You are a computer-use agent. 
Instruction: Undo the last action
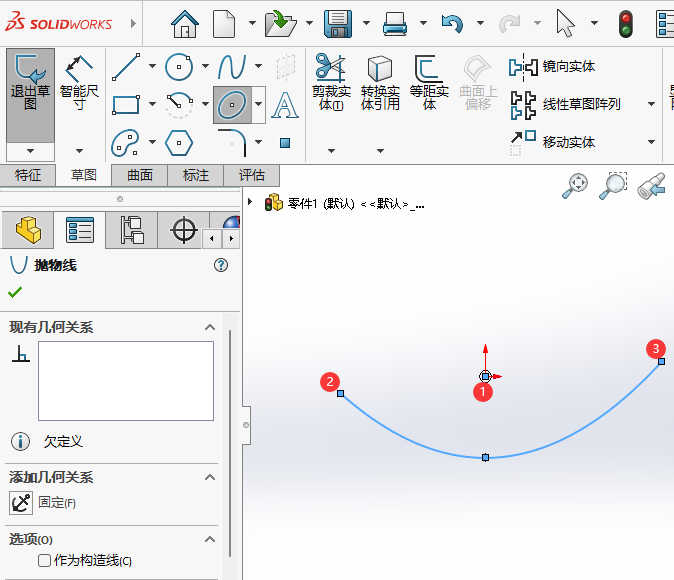click(x=452, y=24)
